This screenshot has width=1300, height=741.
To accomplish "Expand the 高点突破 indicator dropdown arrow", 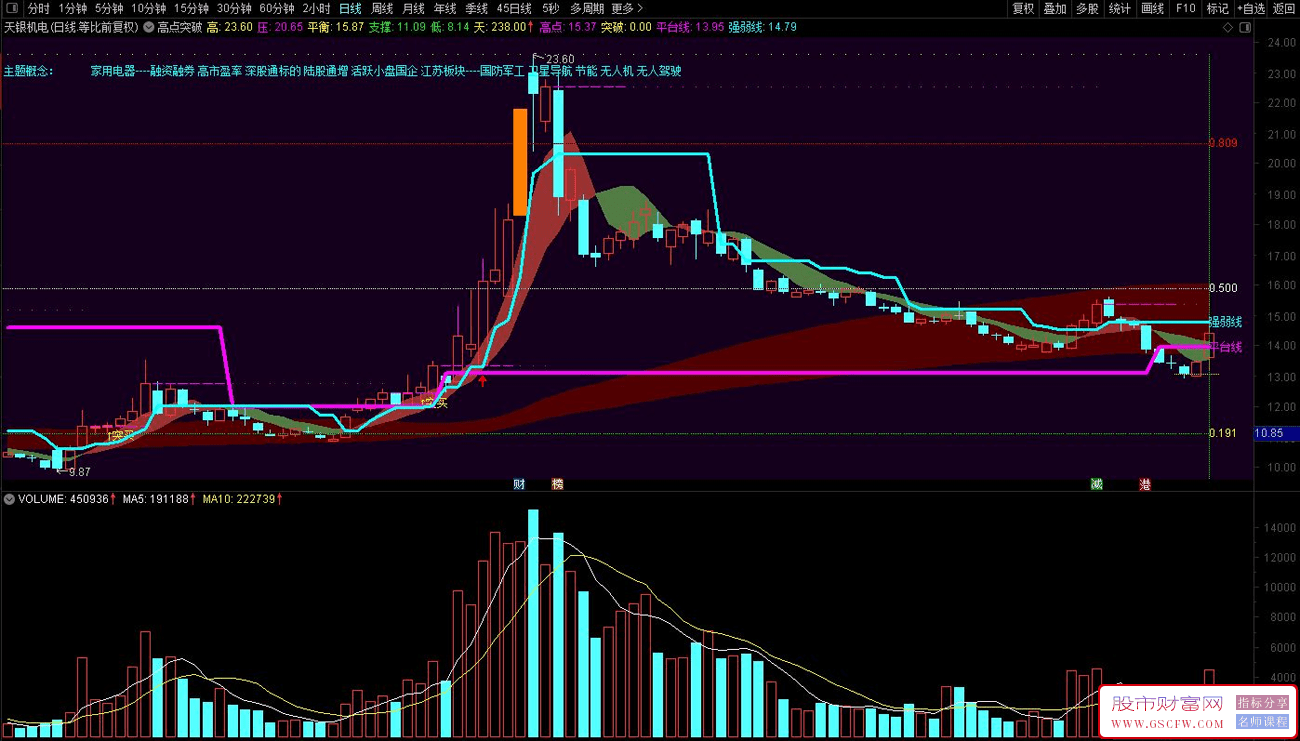I will pyautogui.click(x=149, y=28).
